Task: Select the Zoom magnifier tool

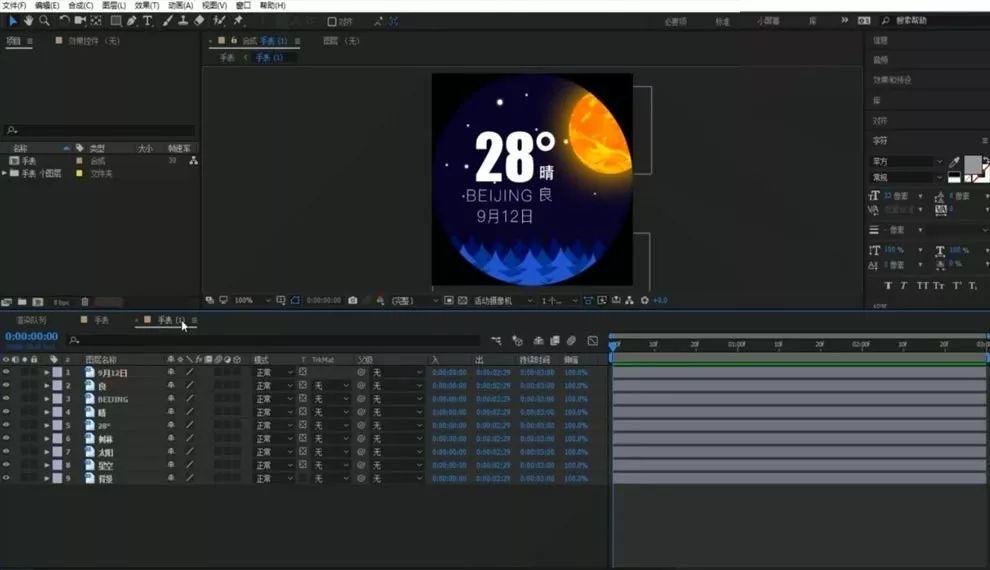Action: [44, 21]
